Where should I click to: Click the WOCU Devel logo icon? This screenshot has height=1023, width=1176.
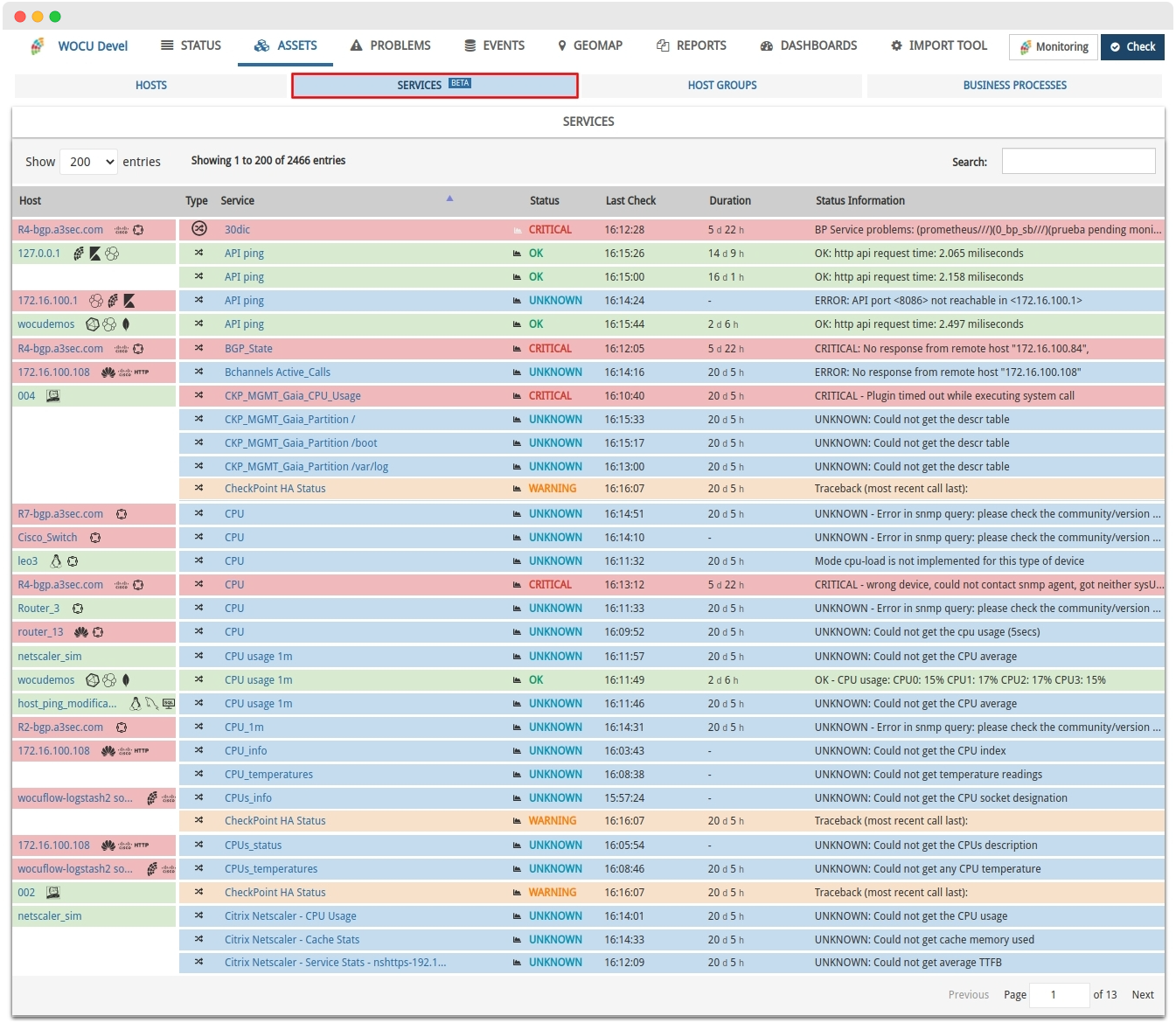pos(38,46)
